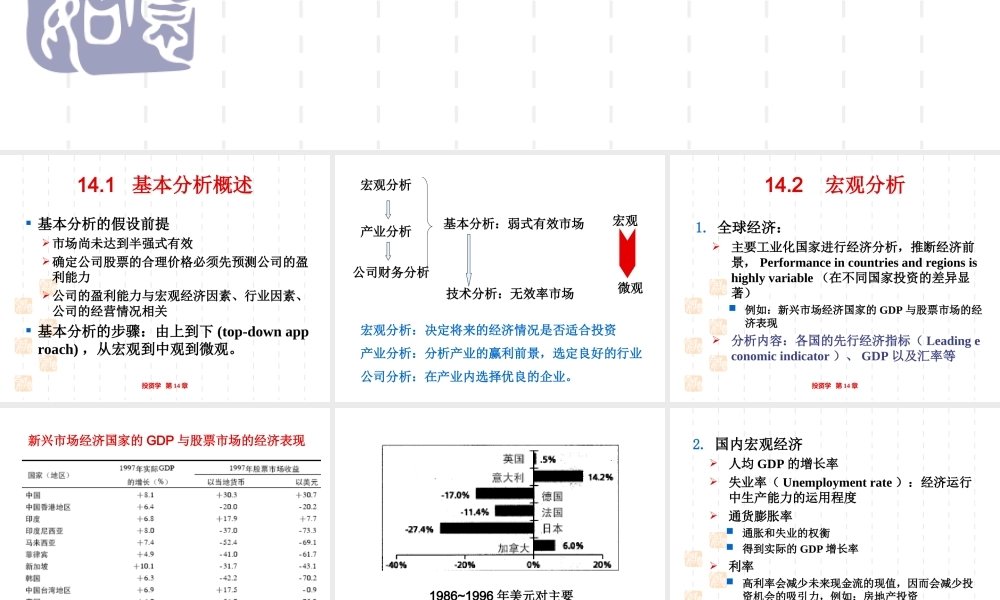The width and height of the screenshot is (1000, 600).
Task: Select the 中国 row in the GDP table
Action: tap(60, 494)
